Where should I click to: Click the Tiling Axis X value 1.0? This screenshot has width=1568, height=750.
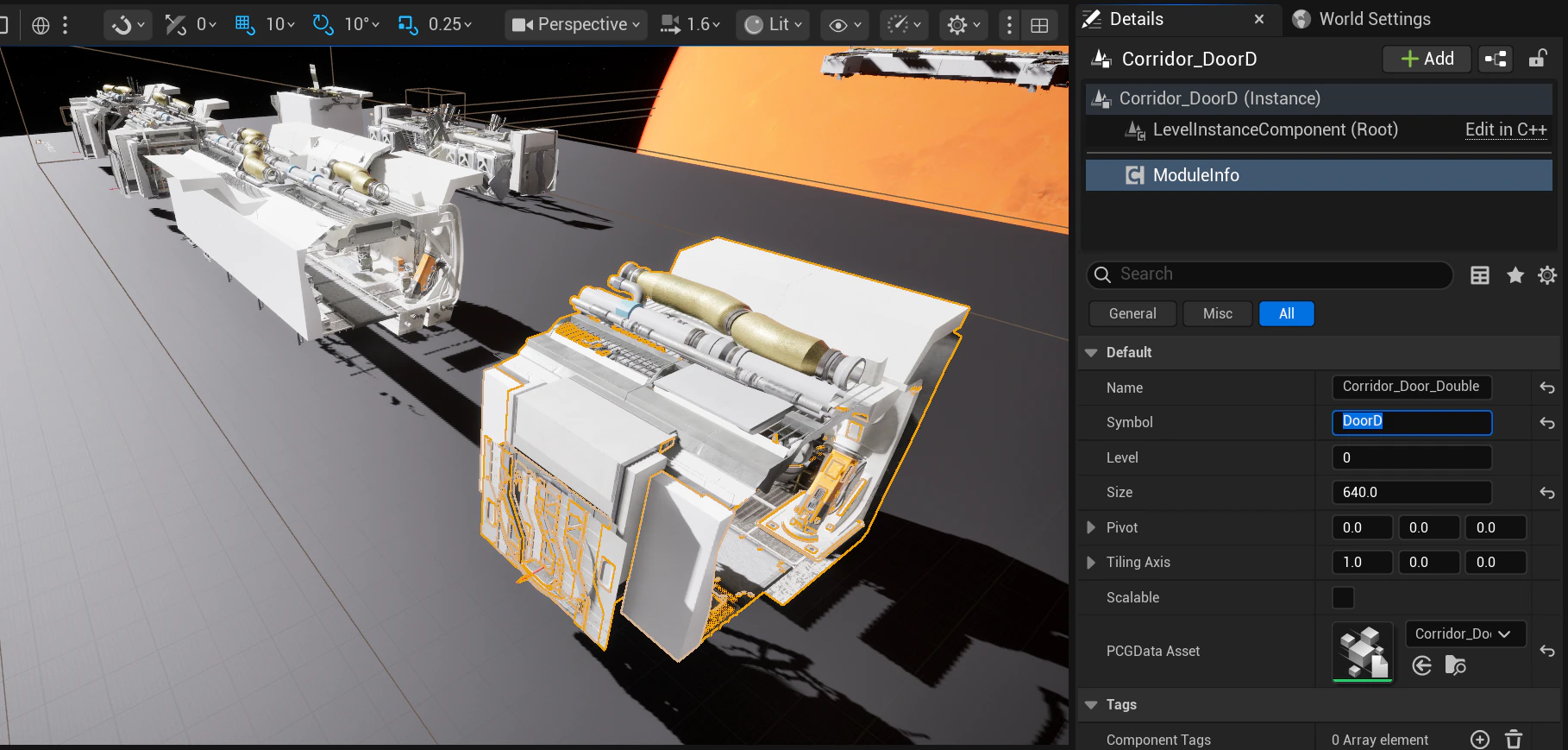tap(1363, 563)
